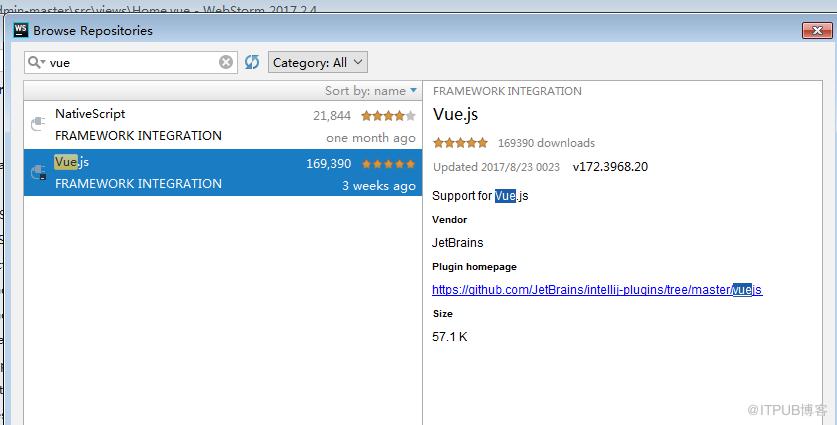Viewport: 837px width, 425px height.
Task: Open the Sort by: name dropdown
Action: tap(370, 91)
